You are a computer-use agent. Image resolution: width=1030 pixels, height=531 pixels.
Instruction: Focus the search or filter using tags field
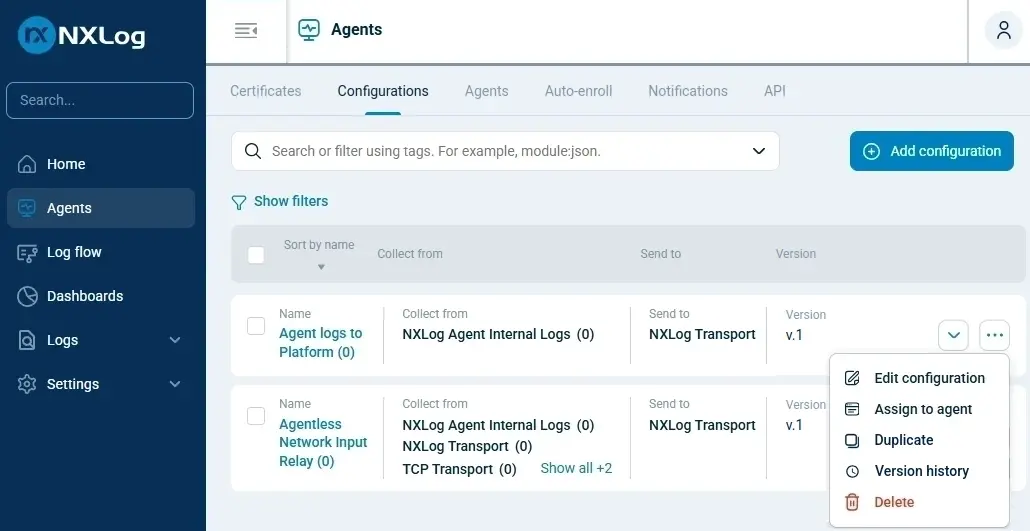click(x=505, y=151)
